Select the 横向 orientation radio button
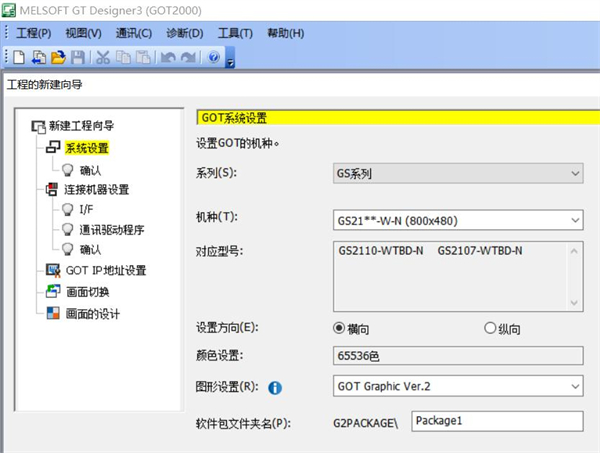 click(x=339, y=328)
